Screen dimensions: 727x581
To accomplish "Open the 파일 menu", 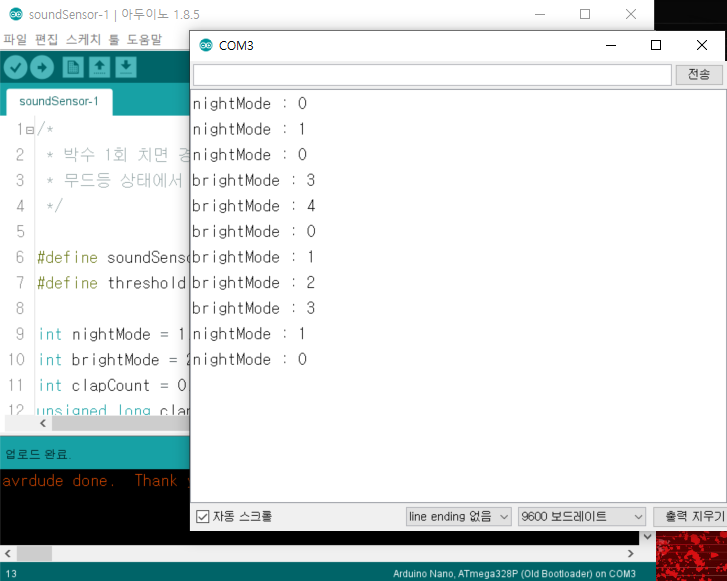I will (15, 40).
